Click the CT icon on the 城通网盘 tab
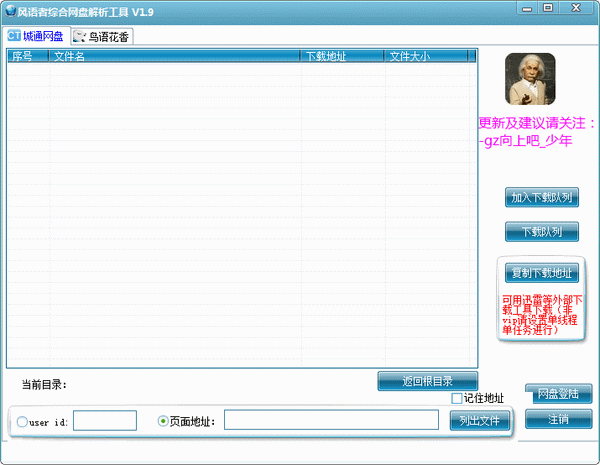The image size is (600, 465). (14, 36)
